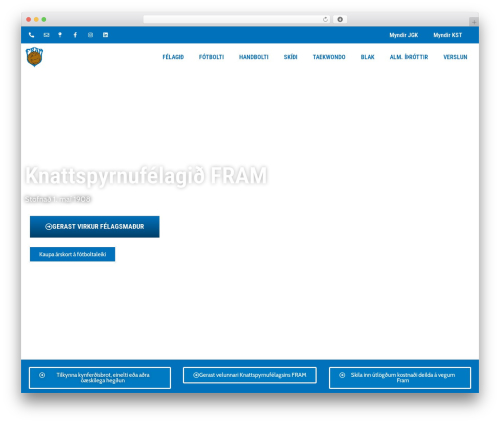The height and width of the screenshot is (423, 500).
Task: Open the FÉLAGIÐ menu
Action: coord(173,57)
